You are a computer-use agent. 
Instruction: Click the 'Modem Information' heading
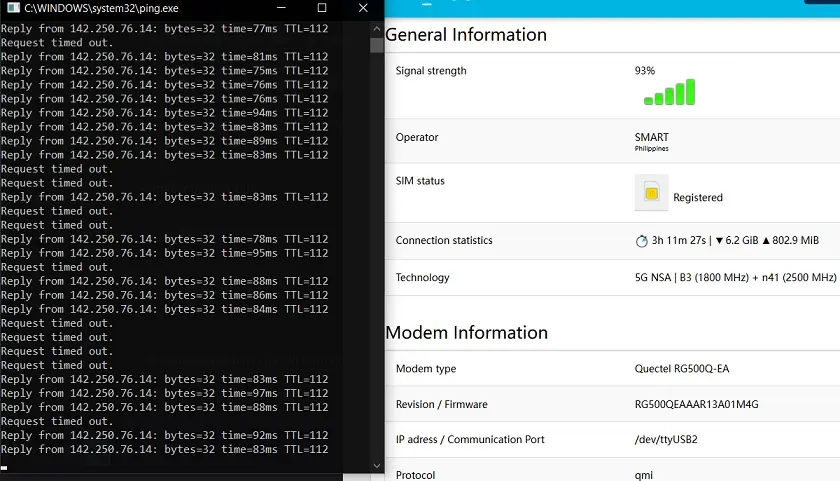pyautogui.click(x=467, y=333)
